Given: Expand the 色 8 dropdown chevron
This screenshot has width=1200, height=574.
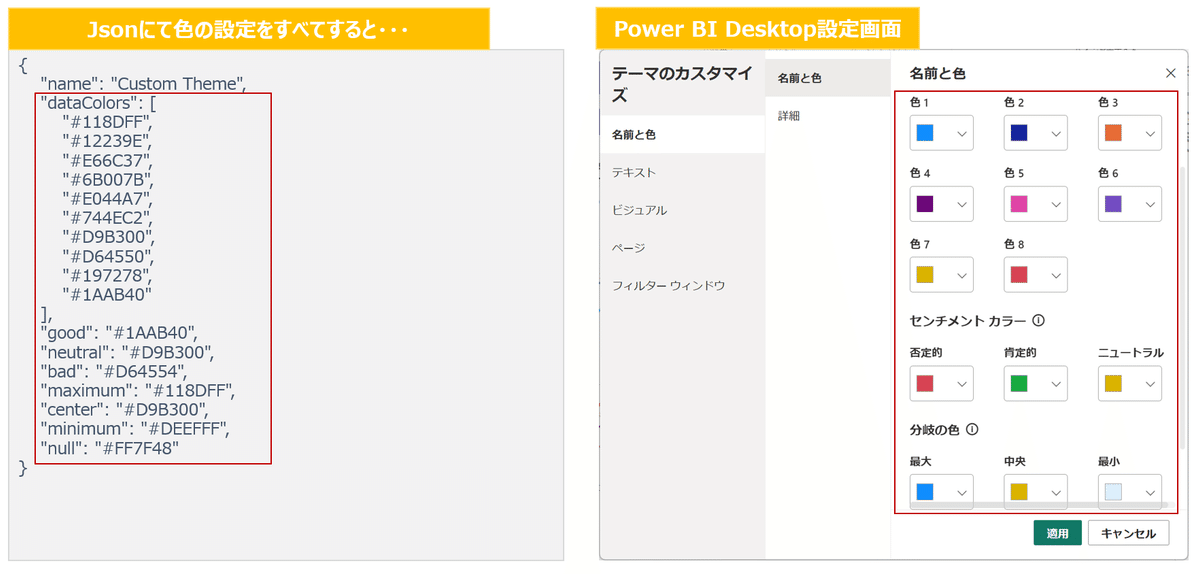Looking at the screenshot, I should tap(1056, 275).
